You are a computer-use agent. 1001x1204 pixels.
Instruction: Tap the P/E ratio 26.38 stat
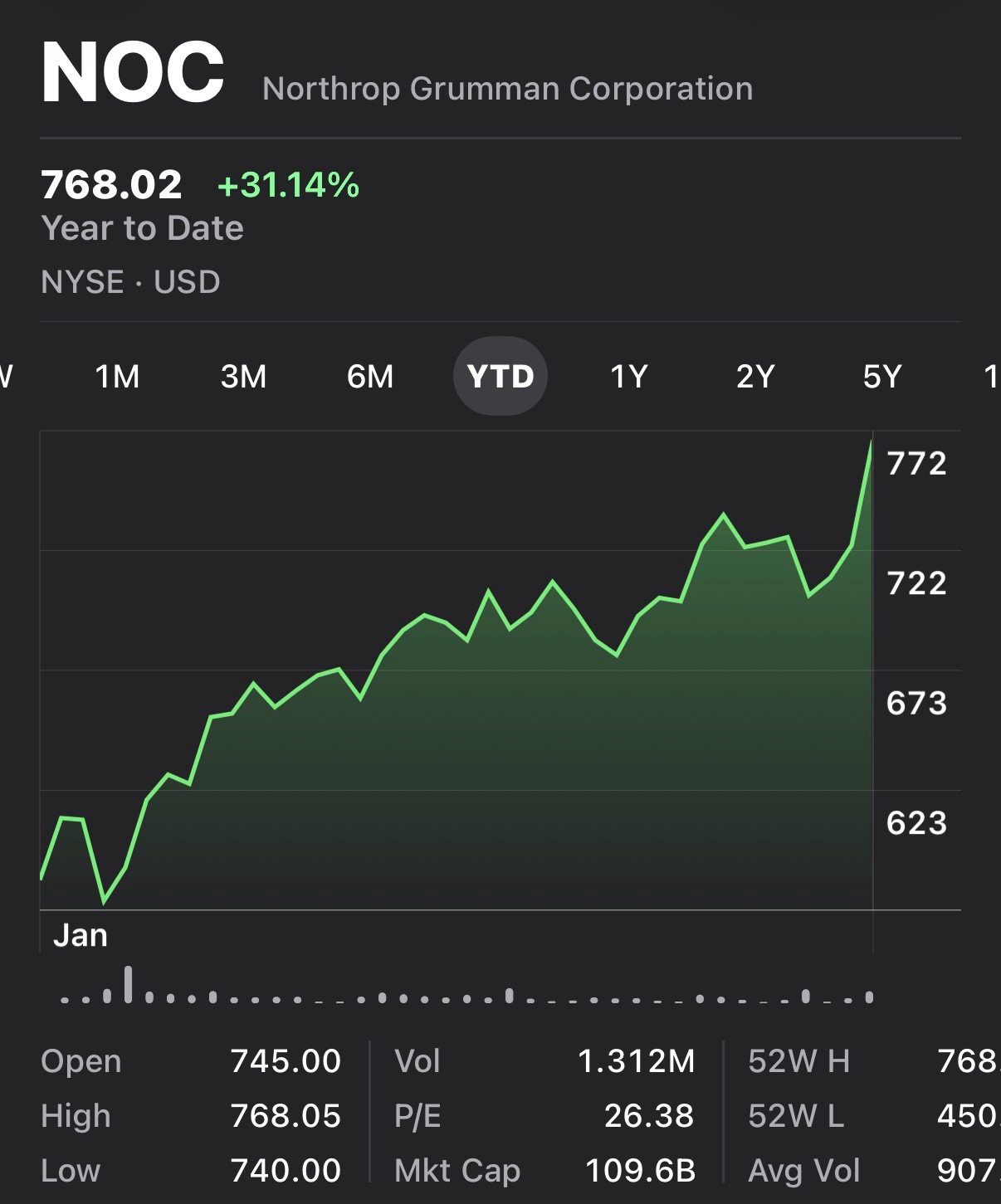[x=648, y=1116]
